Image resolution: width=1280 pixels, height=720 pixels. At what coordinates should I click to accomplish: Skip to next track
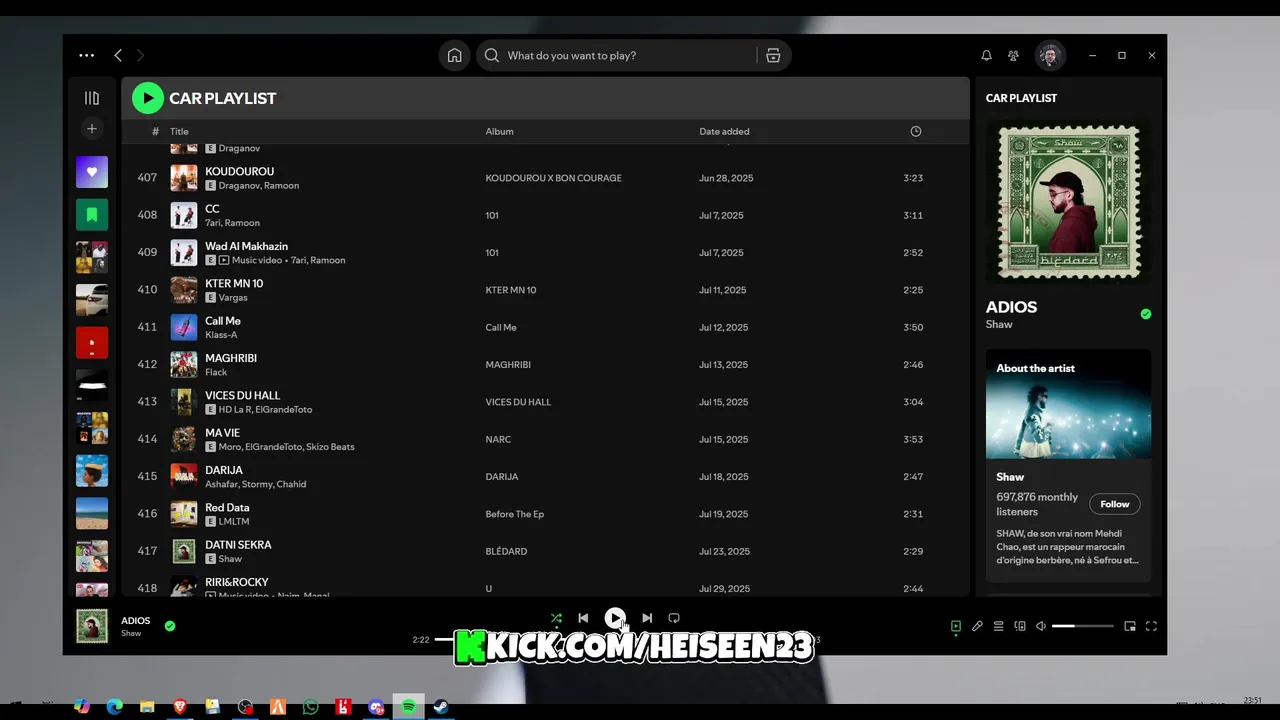pos(647,618)
